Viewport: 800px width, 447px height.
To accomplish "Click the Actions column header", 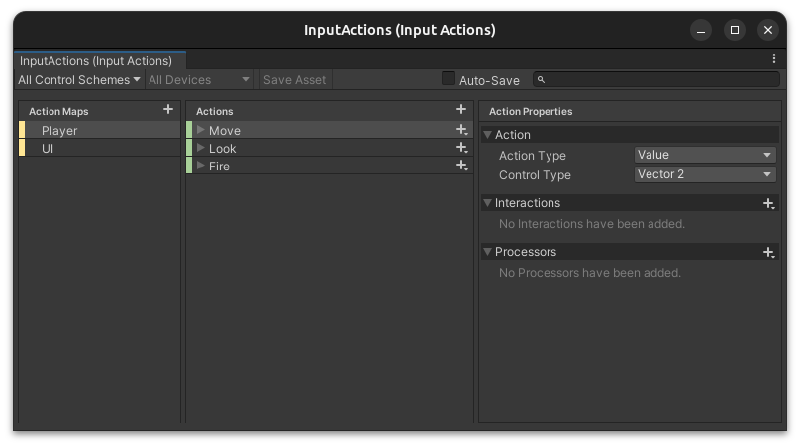I will (x=215, y=111).
